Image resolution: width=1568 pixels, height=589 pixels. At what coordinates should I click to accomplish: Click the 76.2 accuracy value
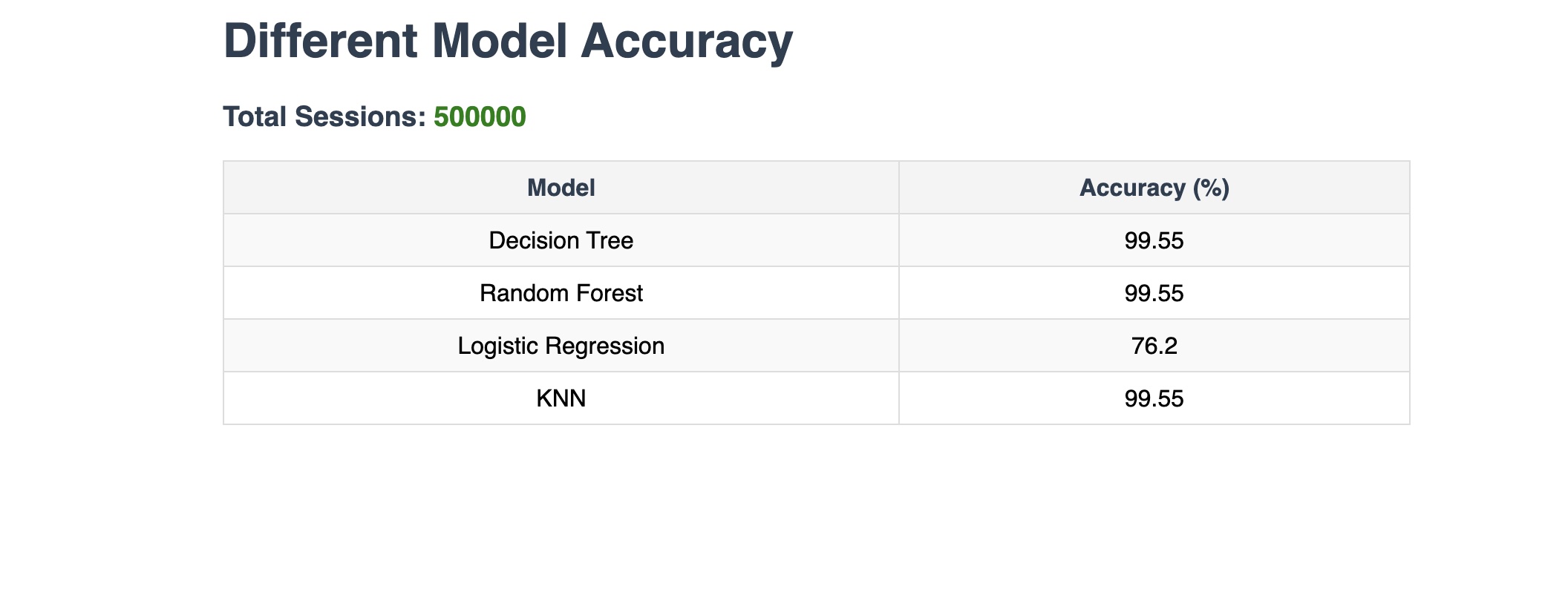1154,346
